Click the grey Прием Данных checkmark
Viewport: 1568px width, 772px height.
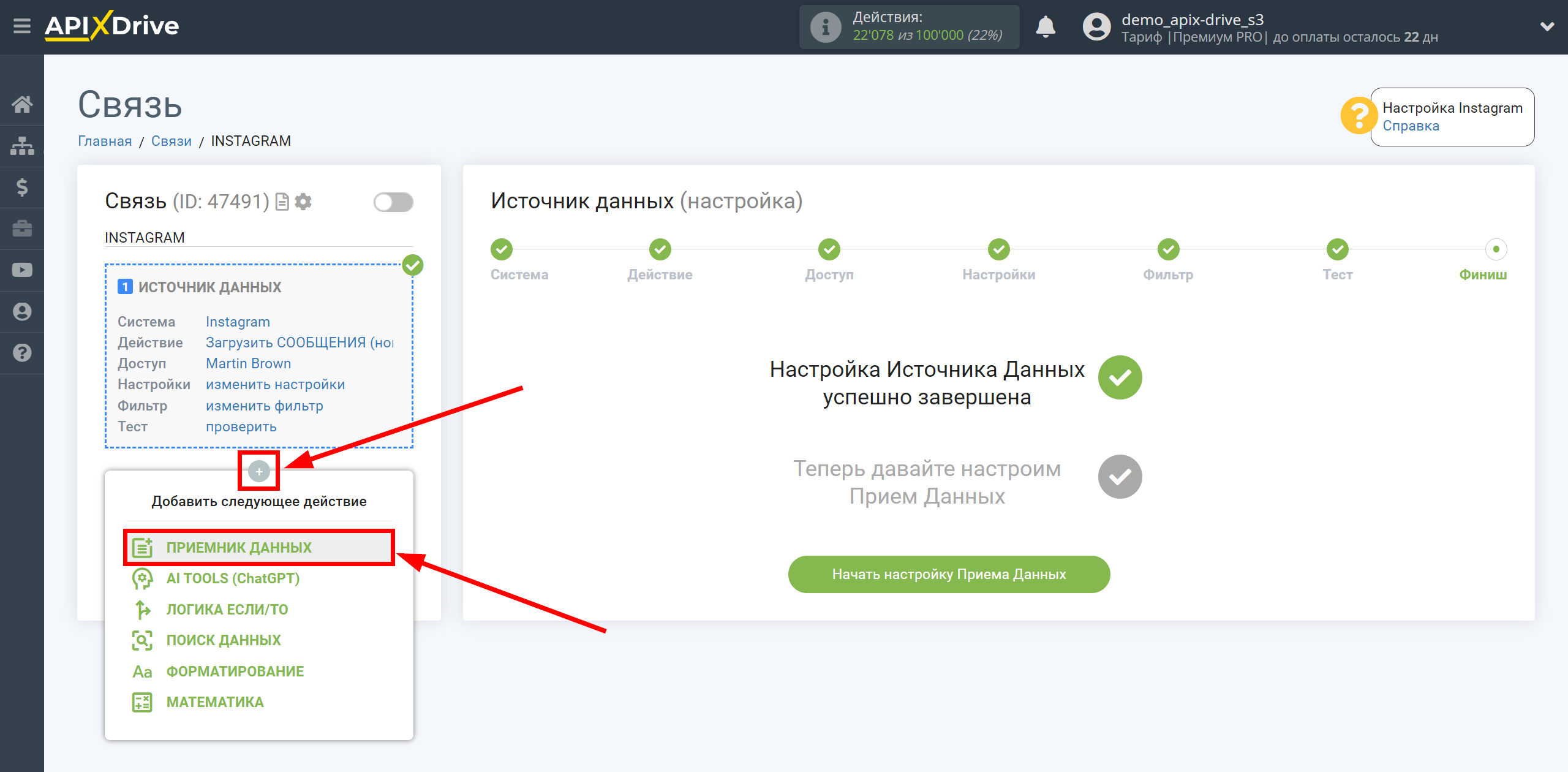coord(1120,477)
